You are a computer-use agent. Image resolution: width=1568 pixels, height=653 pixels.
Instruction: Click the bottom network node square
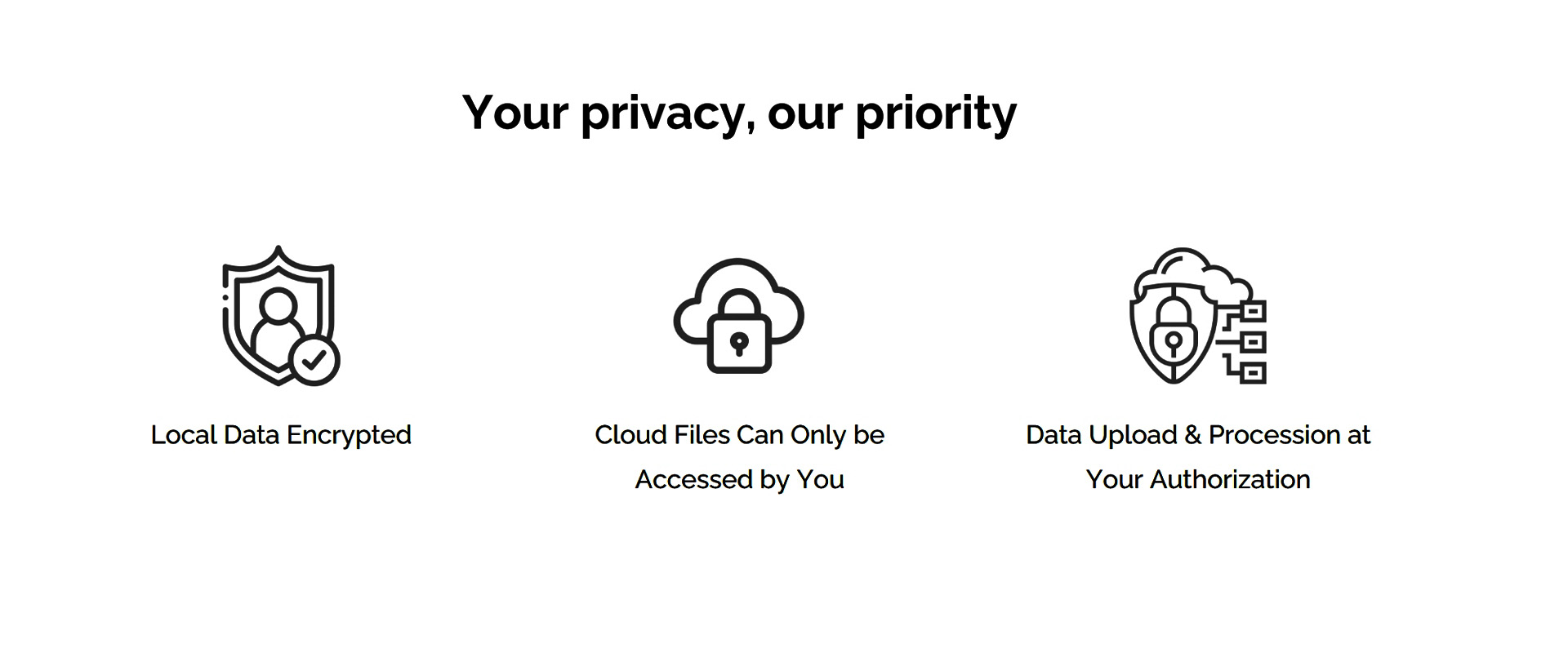(x=1254, y=374)
